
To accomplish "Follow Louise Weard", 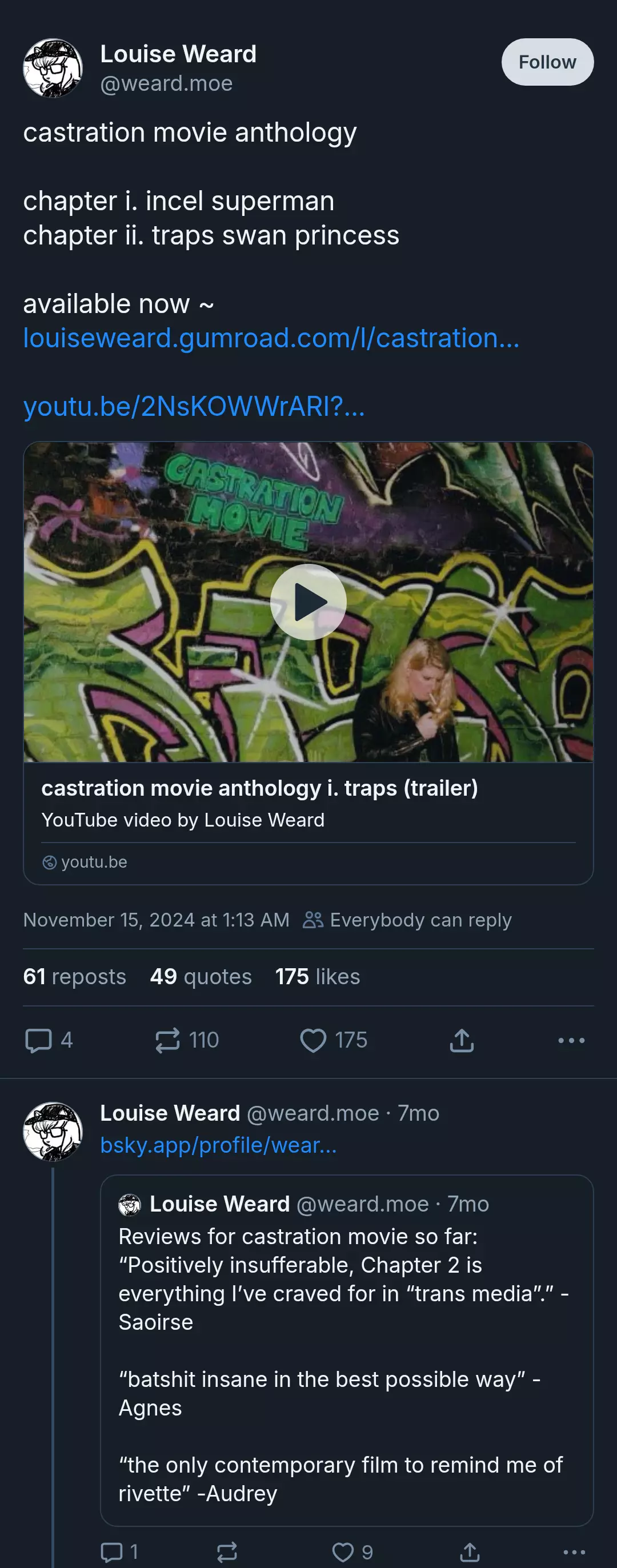I will coord(547,62).
